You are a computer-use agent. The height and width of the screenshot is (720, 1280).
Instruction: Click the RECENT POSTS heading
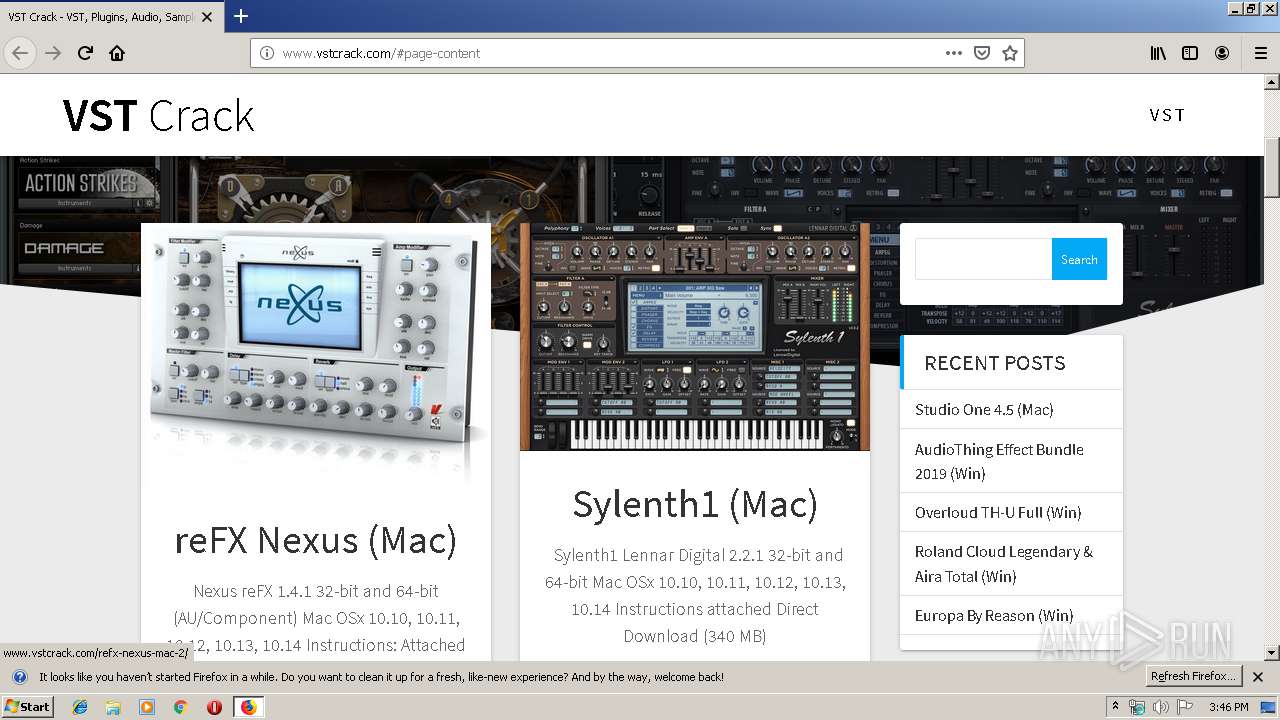click(995, 363)
